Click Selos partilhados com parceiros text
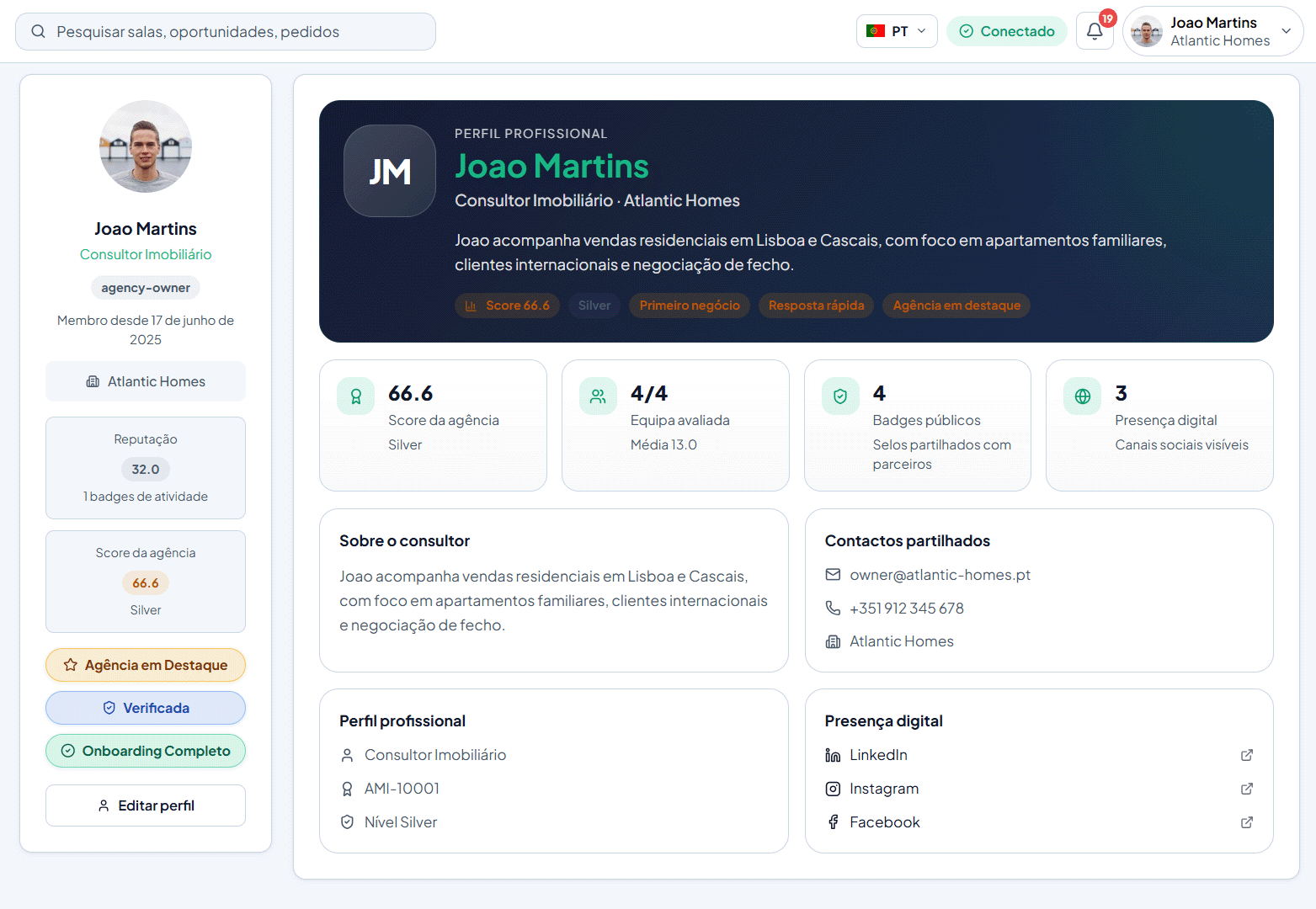1316x909 pixels. [x=942, y=454]
